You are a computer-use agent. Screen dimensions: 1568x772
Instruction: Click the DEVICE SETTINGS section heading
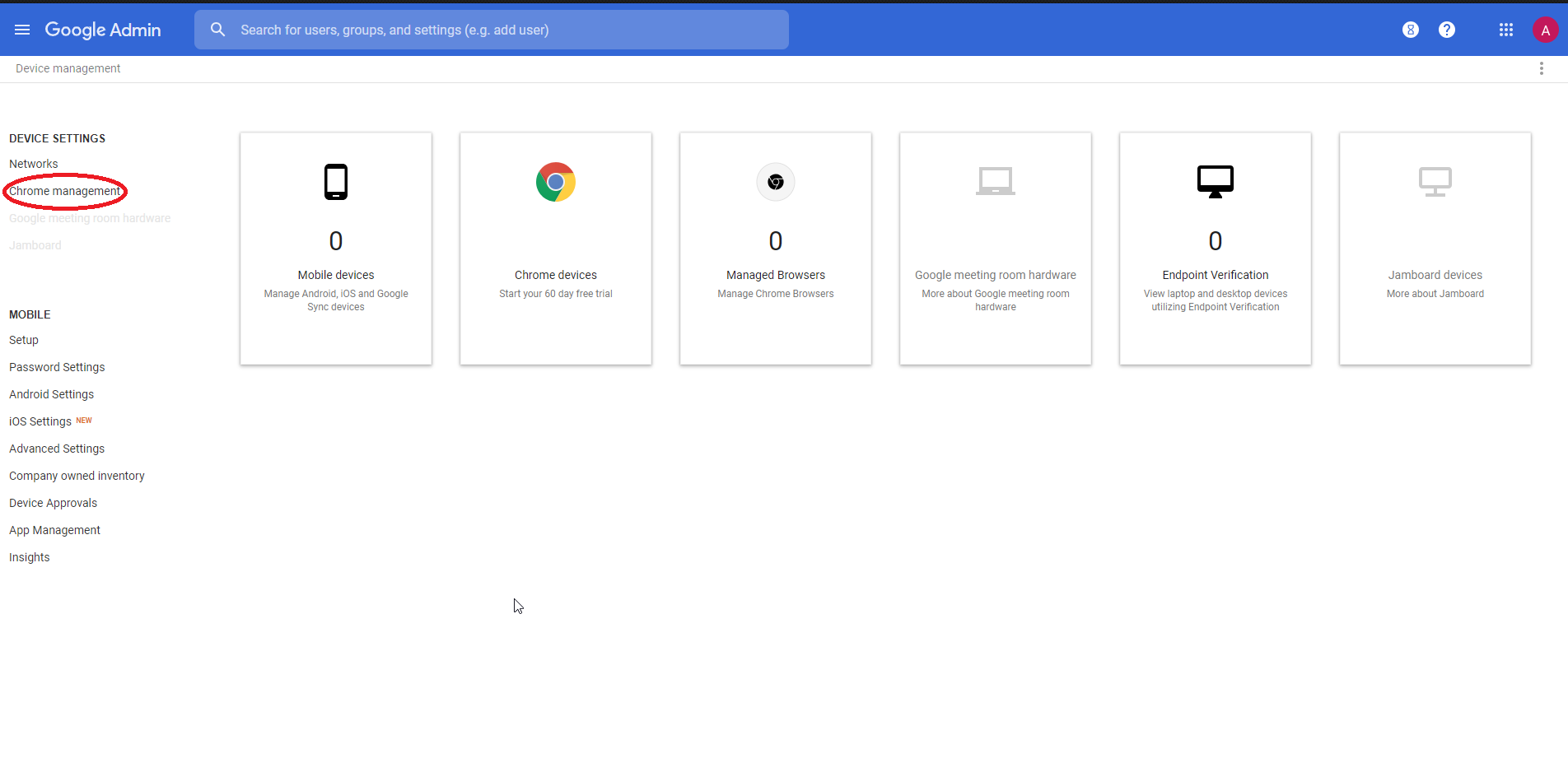point(58,138)
